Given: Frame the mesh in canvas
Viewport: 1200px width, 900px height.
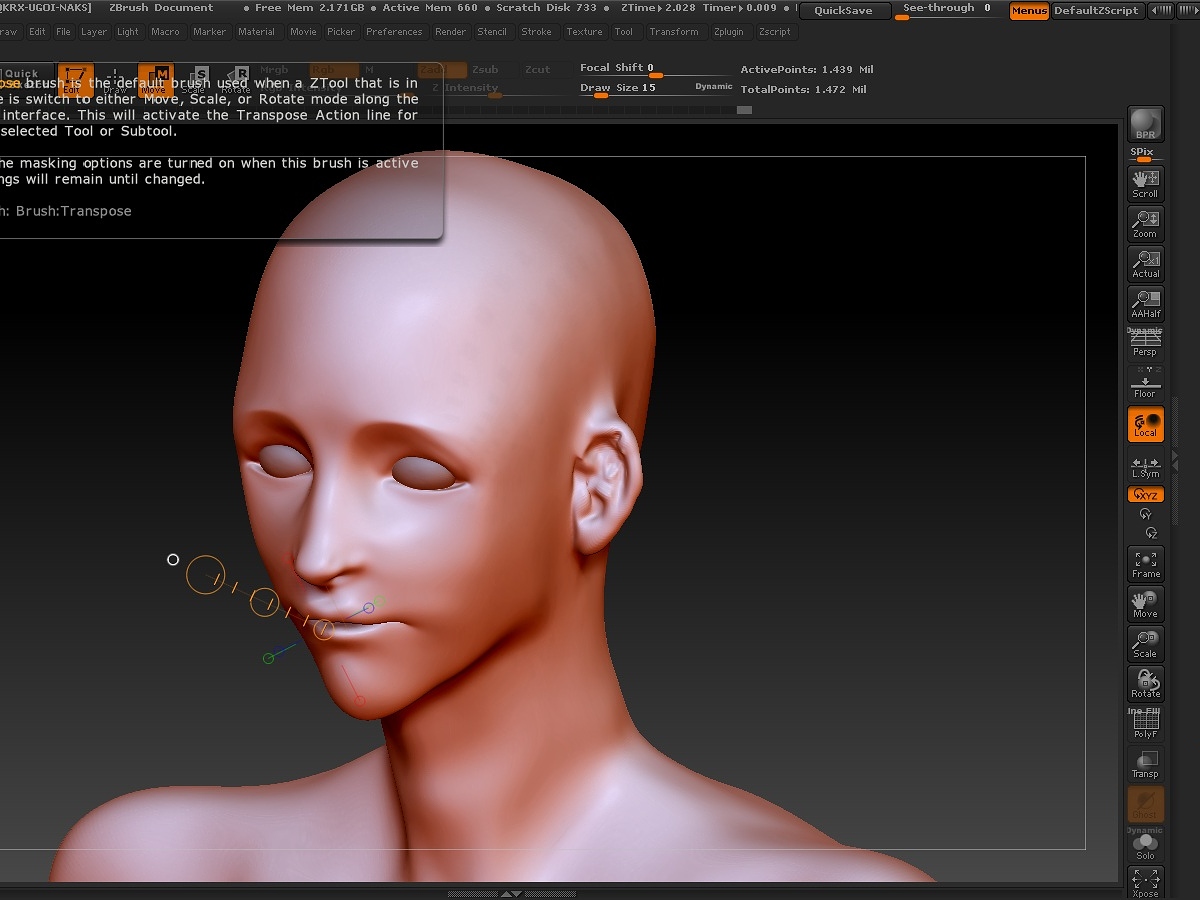Looking at the screenshot, I should pos(1145,564).
